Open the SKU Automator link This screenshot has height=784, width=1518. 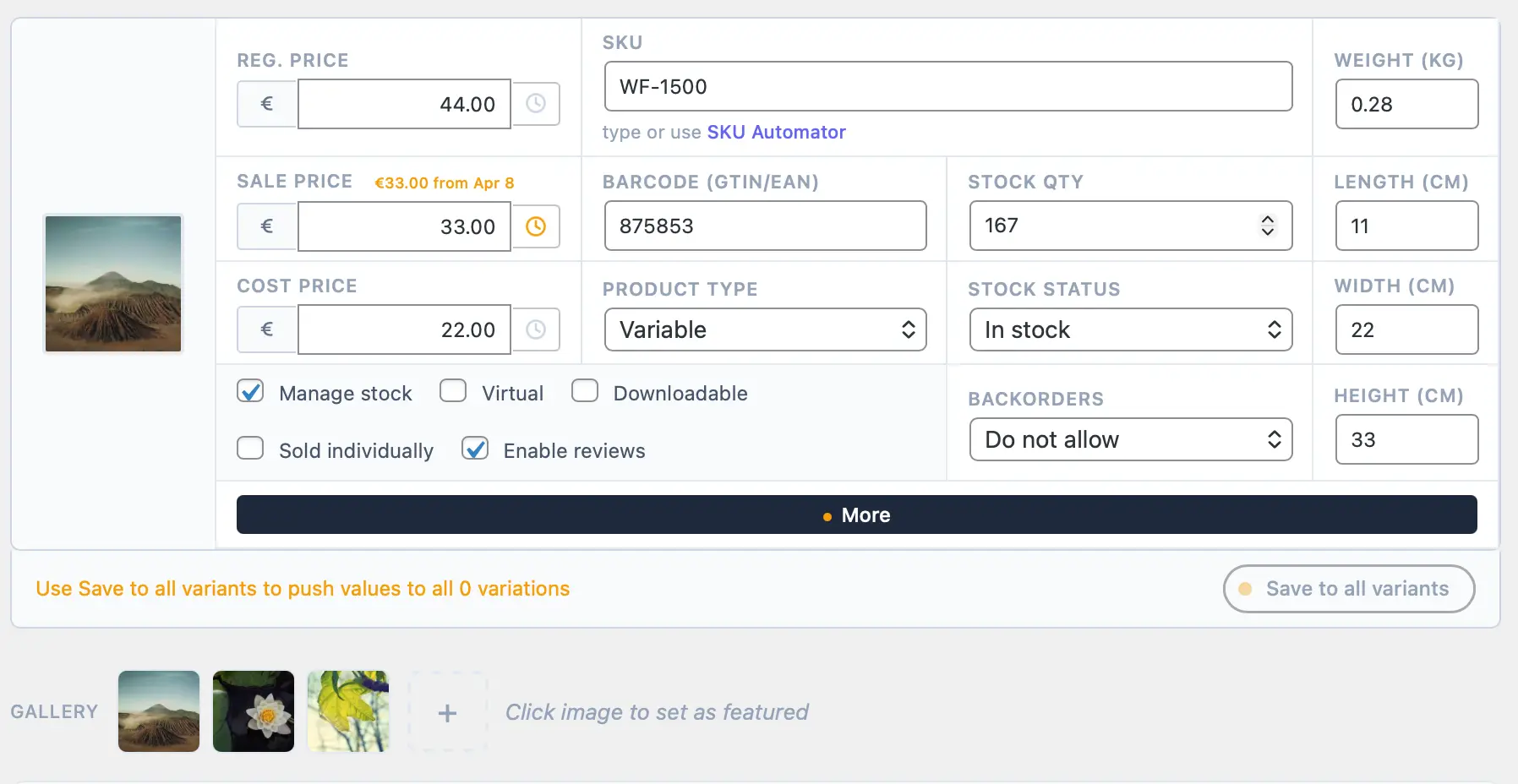point(776,132)
